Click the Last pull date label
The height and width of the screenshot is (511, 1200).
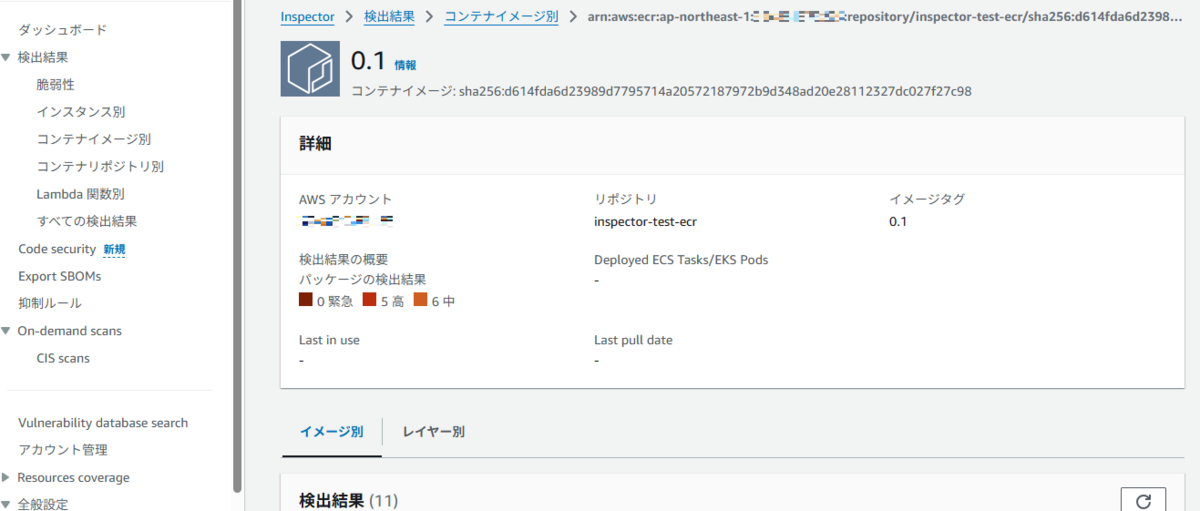pos(633,340)
